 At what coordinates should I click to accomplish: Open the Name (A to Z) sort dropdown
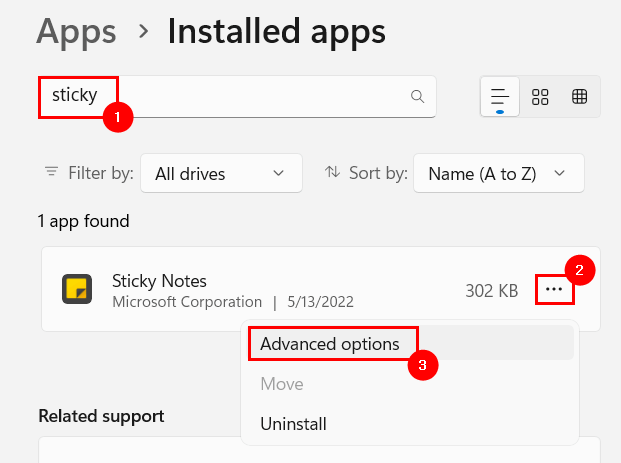click(499, 173)
